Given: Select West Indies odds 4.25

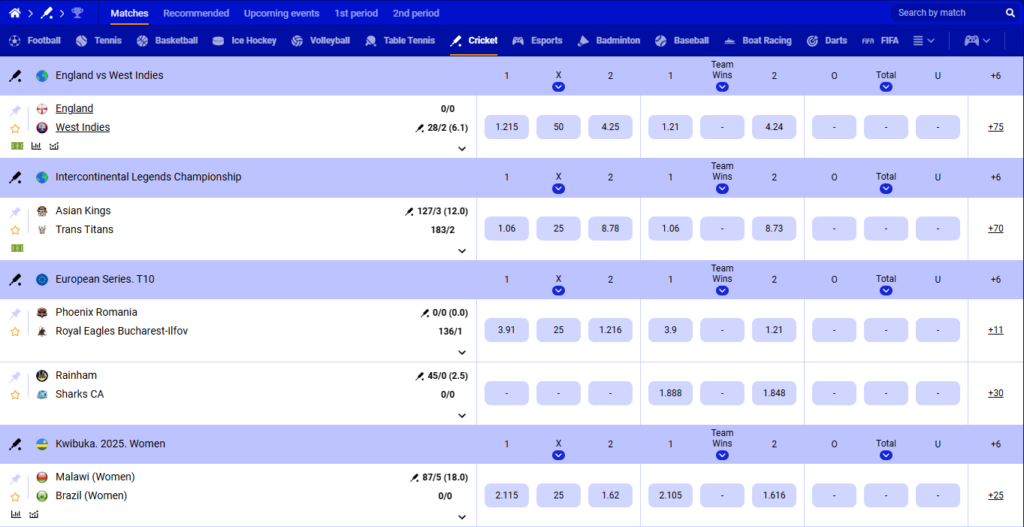Looking at the screenshot, I should pos(611,127).
